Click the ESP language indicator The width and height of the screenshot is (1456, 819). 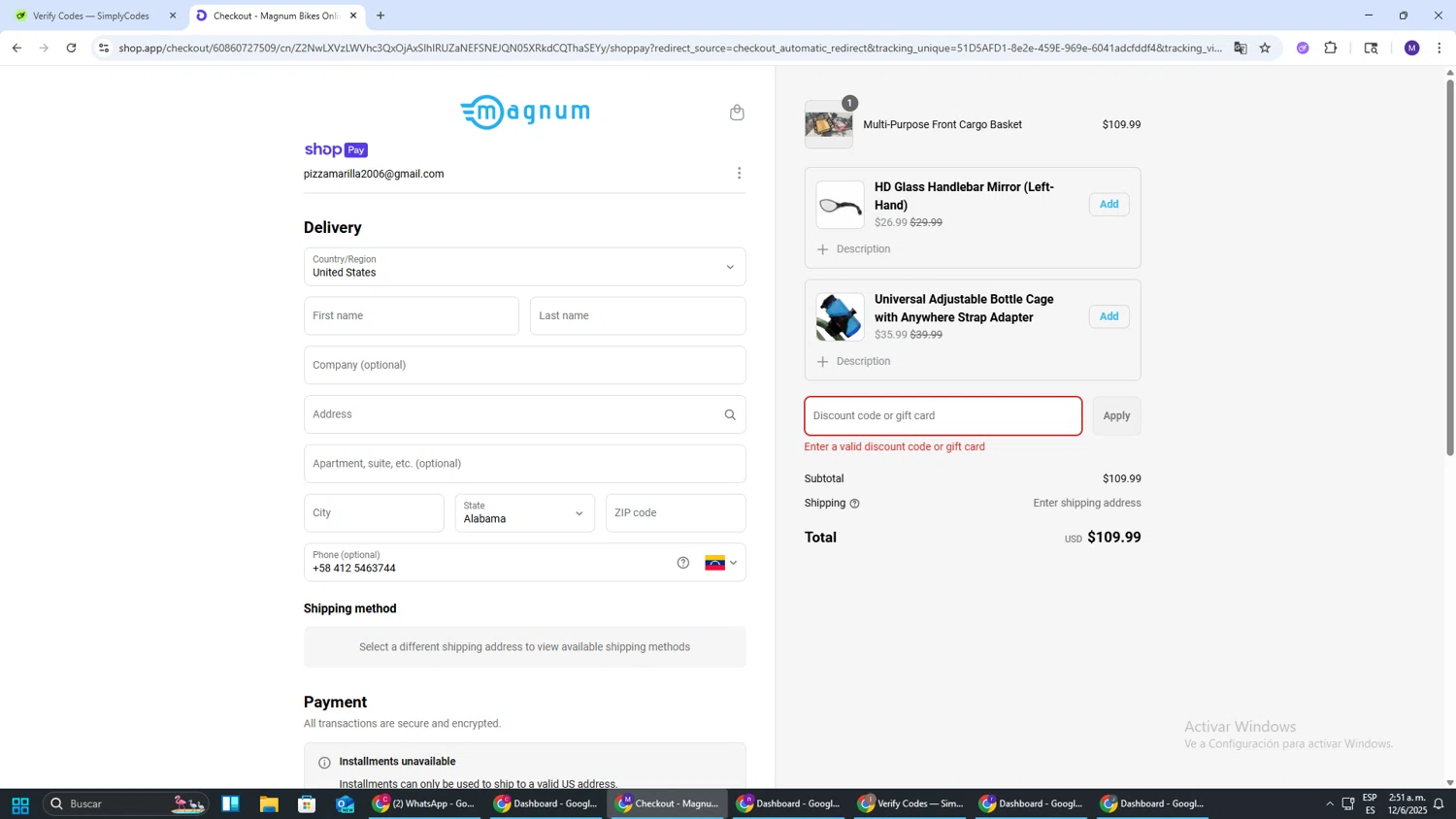click(1370, 804)
